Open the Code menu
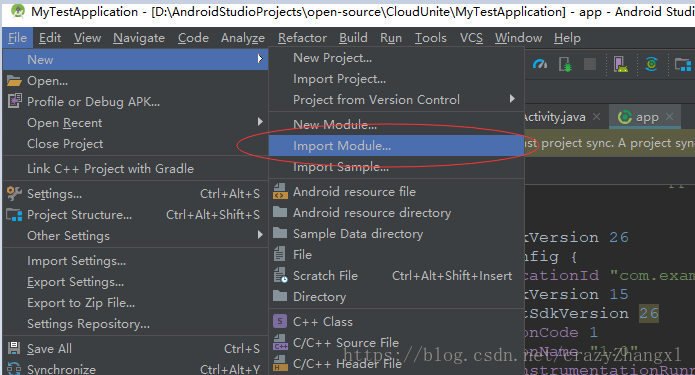695x375 pixels. pos(193,38)
